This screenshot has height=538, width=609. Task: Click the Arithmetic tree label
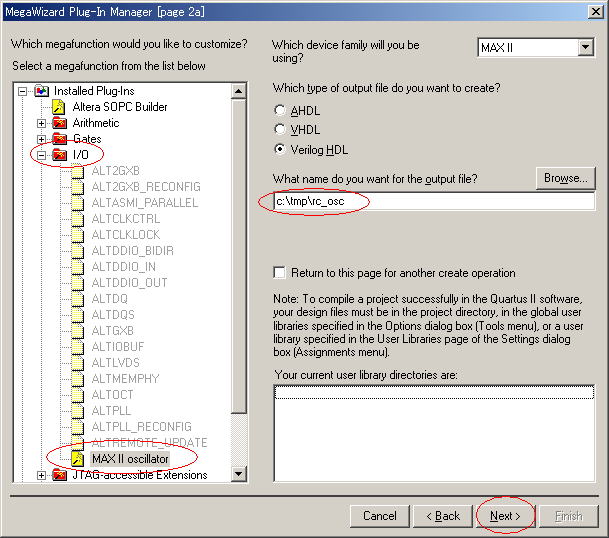96,123
